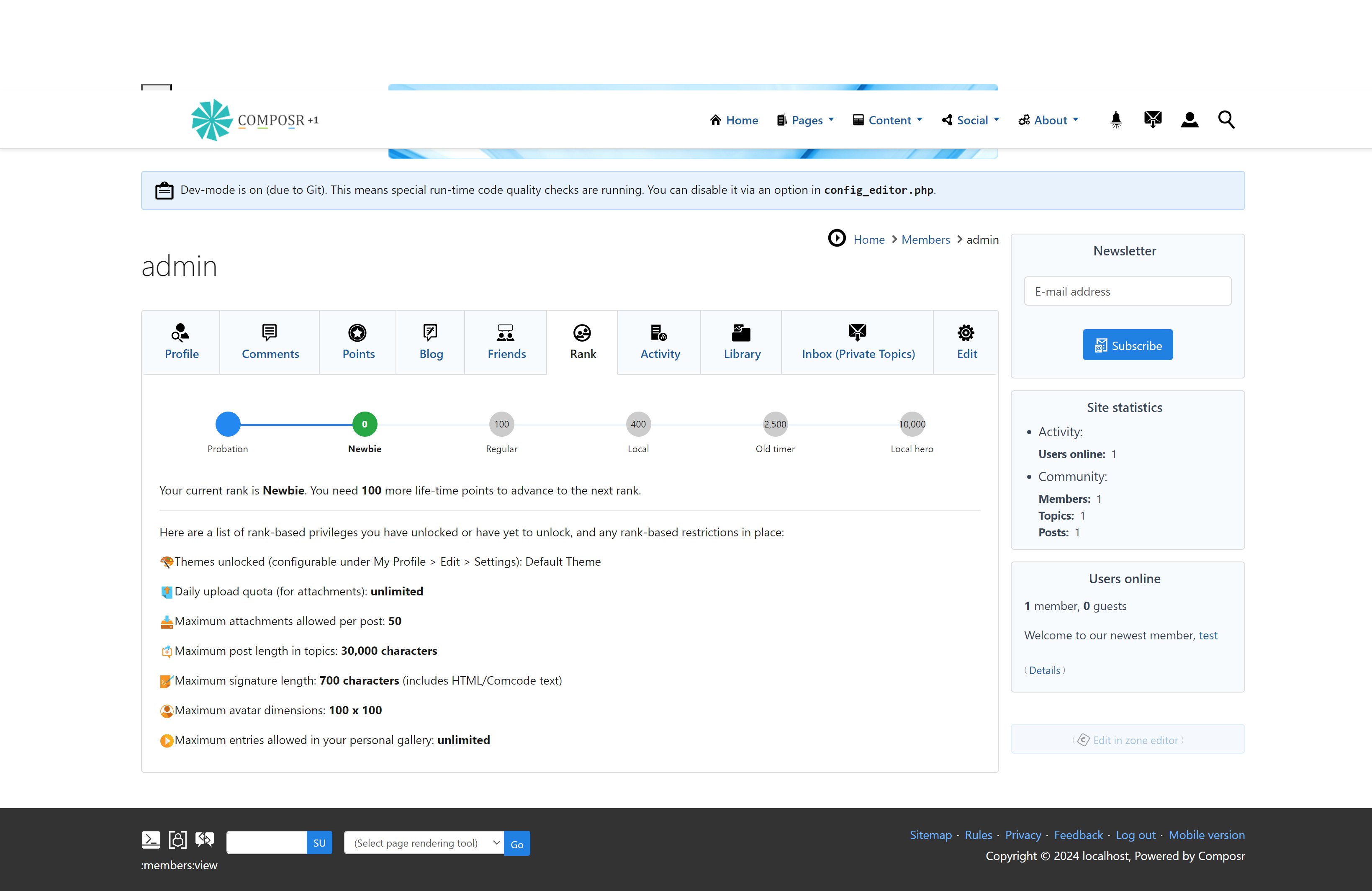Click the Members breadcrumb link
The image size is (1372, 891).
click(x=925, y=239)
